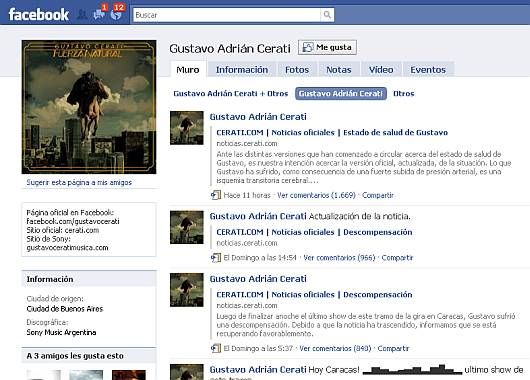This screenshot has height=380, width=530.
Task: Click the Gustavo Adrián Cerati page title
Action: coord(230,48)
